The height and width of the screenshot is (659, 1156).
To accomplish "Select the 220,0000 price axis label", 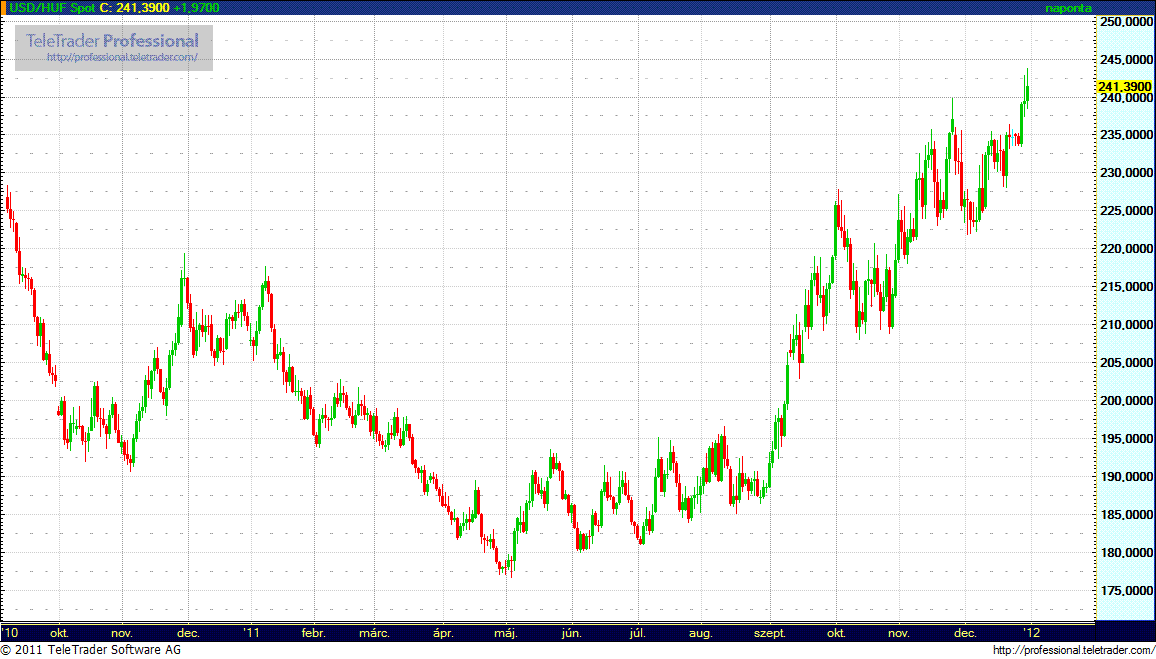I will (x=1125, y=248).
